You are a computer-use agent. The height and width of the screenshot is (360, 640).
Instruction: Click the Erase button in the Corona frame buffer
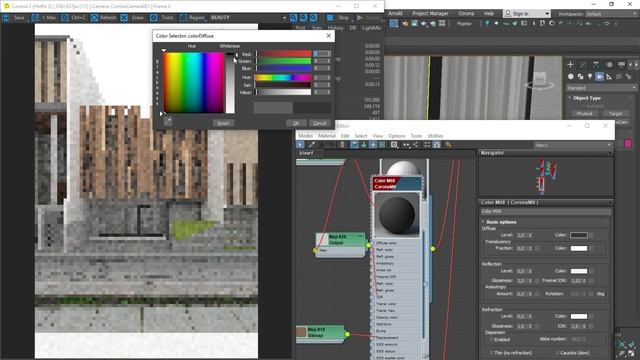133,18
